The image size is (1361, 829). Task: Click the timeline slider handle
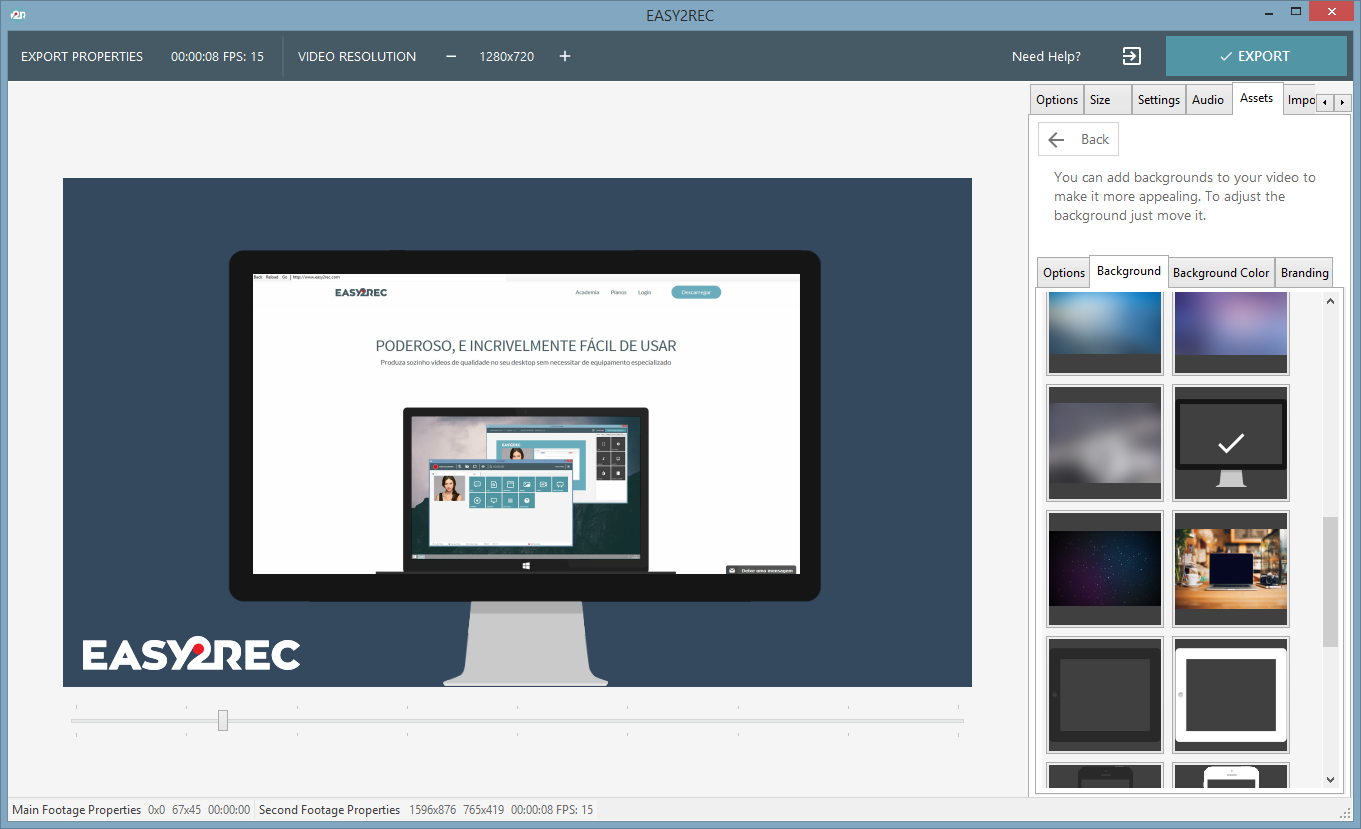point(223,720)
